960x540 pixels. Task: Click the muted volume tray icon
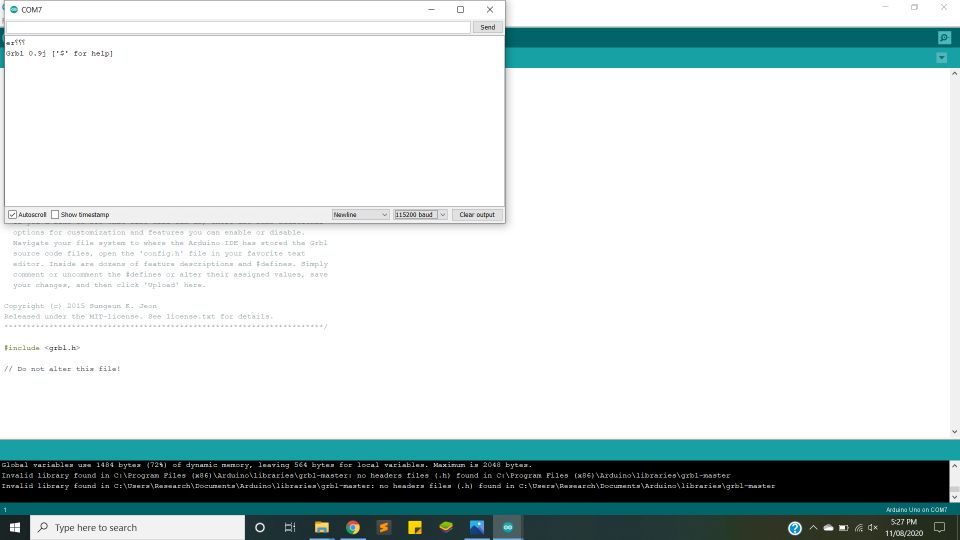pyautogui.click(x=873, y=528)
